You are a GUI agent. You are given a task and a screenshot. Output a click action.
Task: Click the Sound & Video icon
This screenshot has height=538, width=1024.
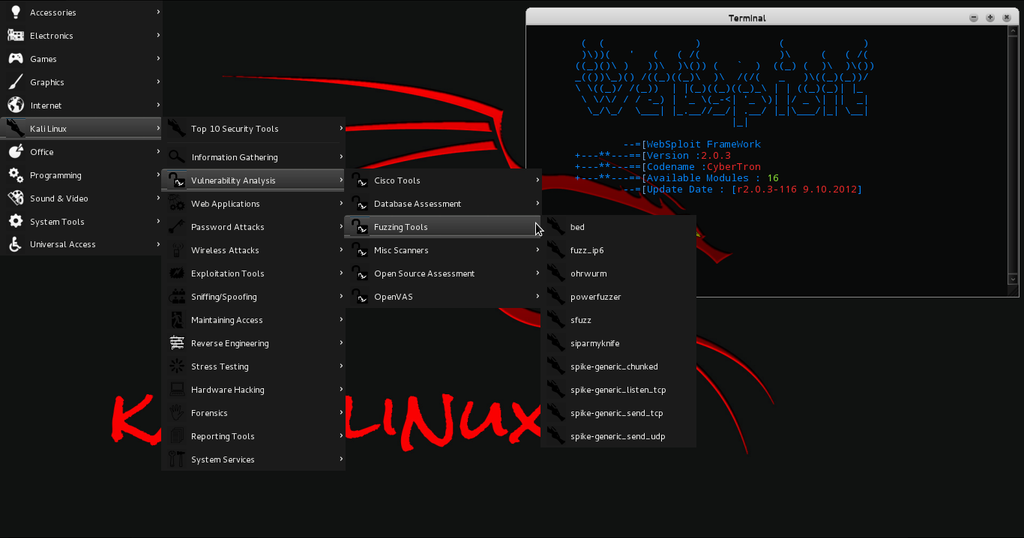coord(16,198)
